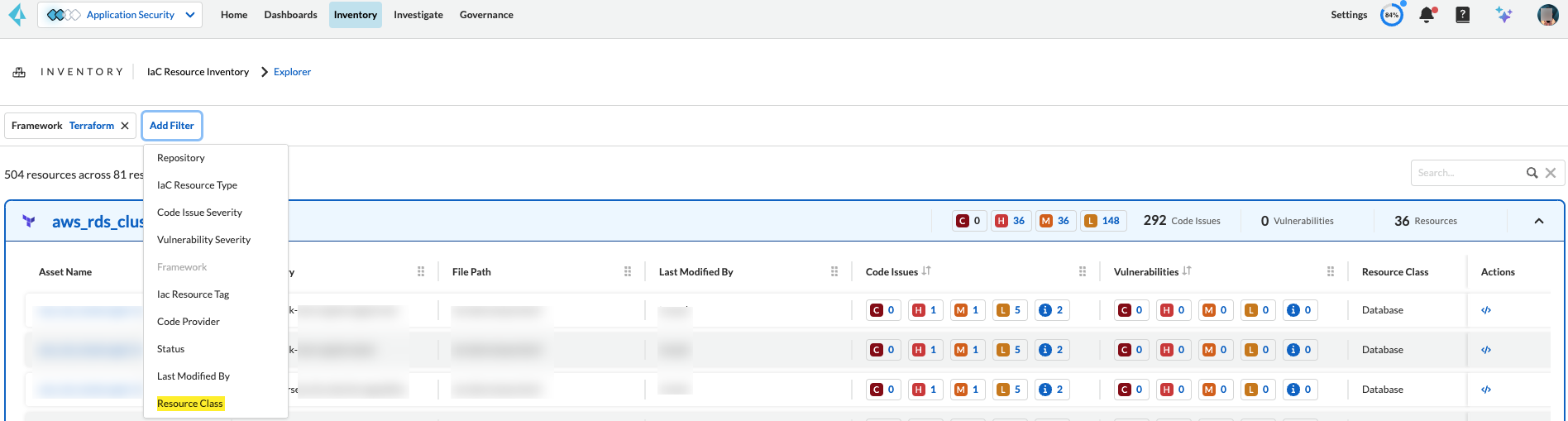Clear the search with X icon
The image size is (1568, 421).
tap(1551, 173)
